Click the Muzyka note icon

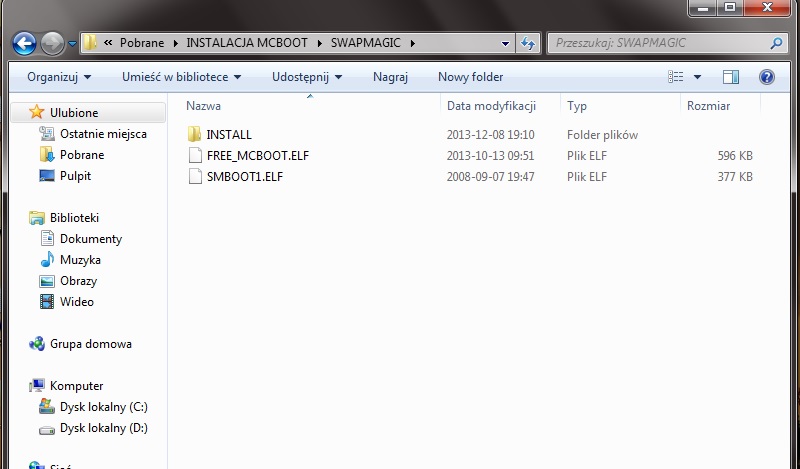[47, 259]
